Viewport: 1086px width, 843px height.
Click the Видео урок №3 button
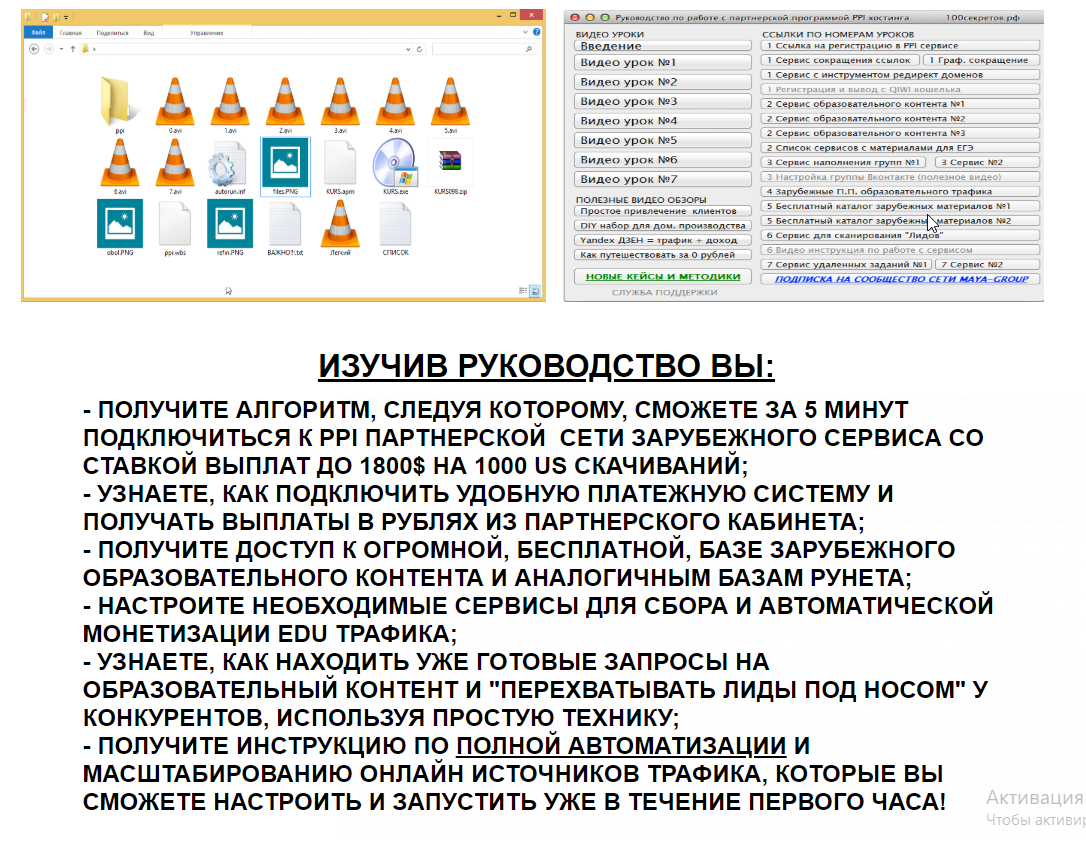[x=662, y=101]
